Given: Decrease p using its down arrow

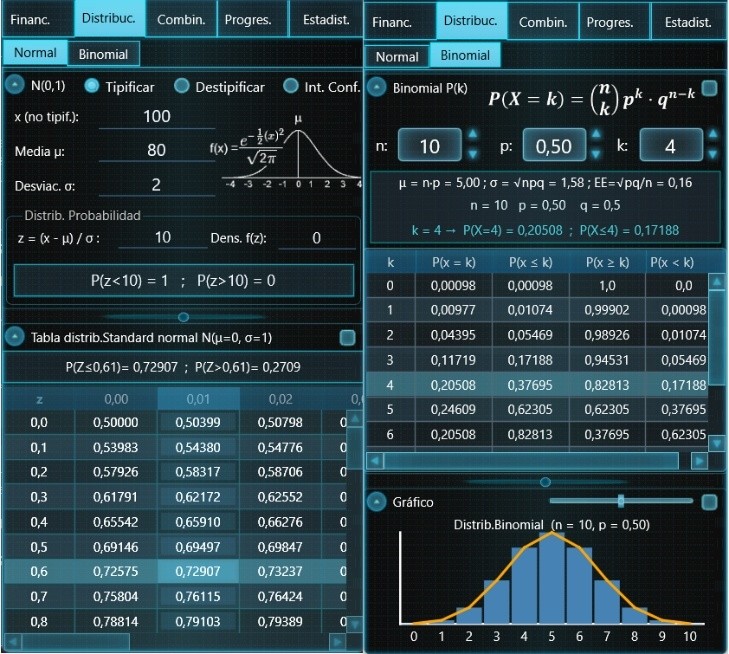Looking at the screenshot, I should tap(596, 154).
